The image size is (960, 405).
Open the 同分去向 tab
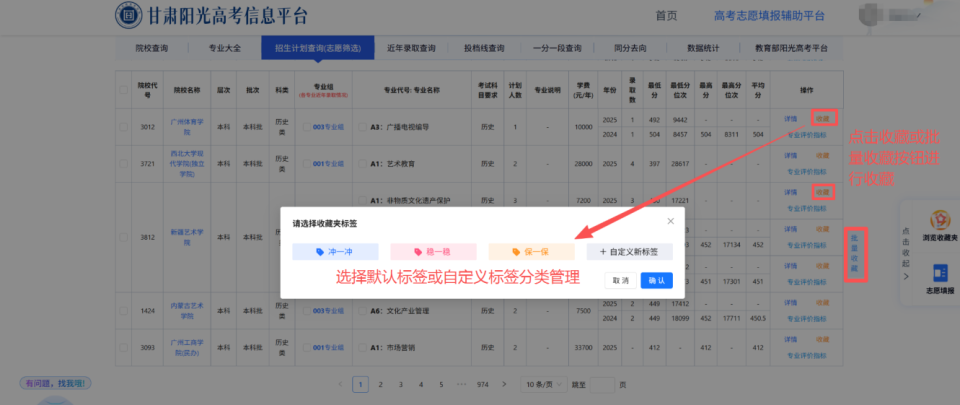(630, 48)
